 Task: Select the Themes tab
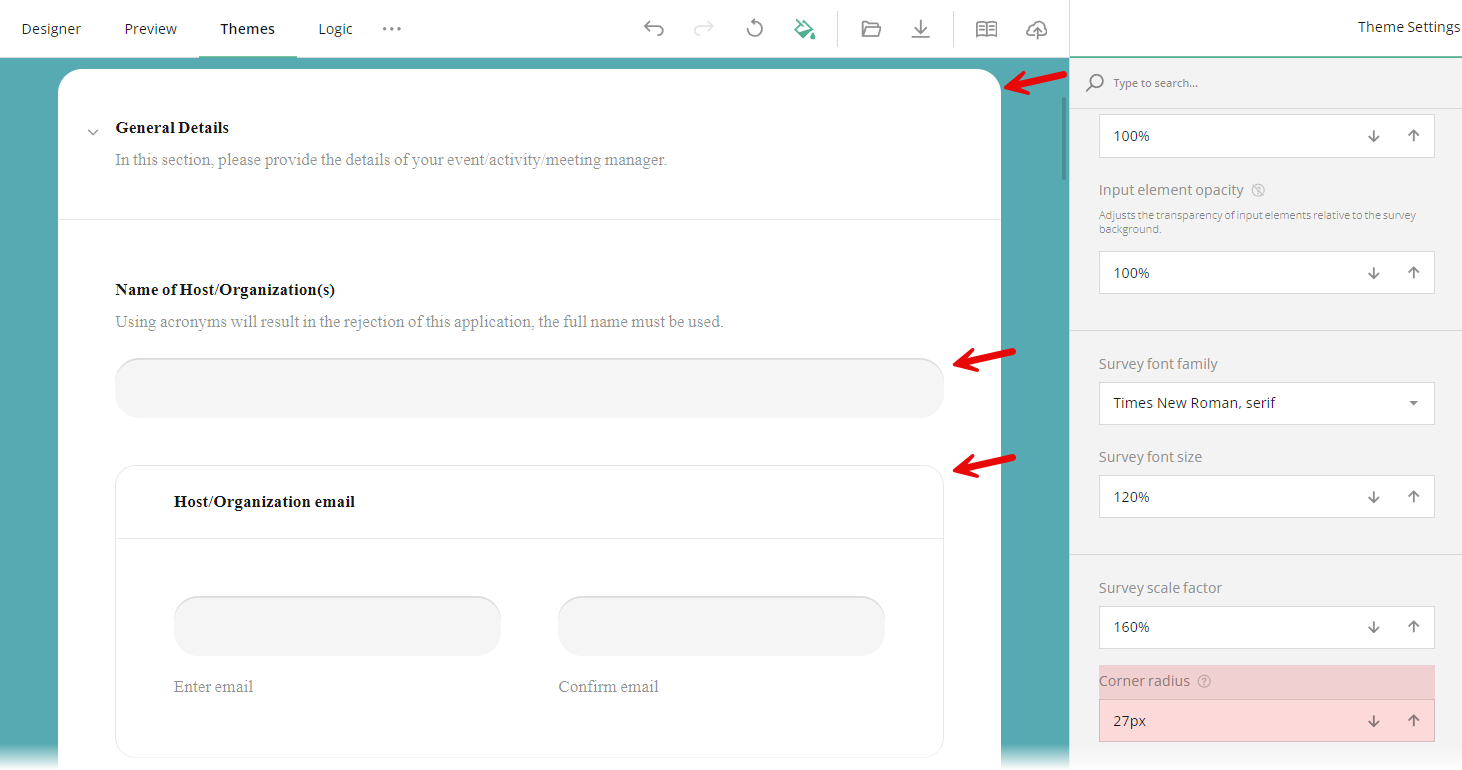coord(248,29)
